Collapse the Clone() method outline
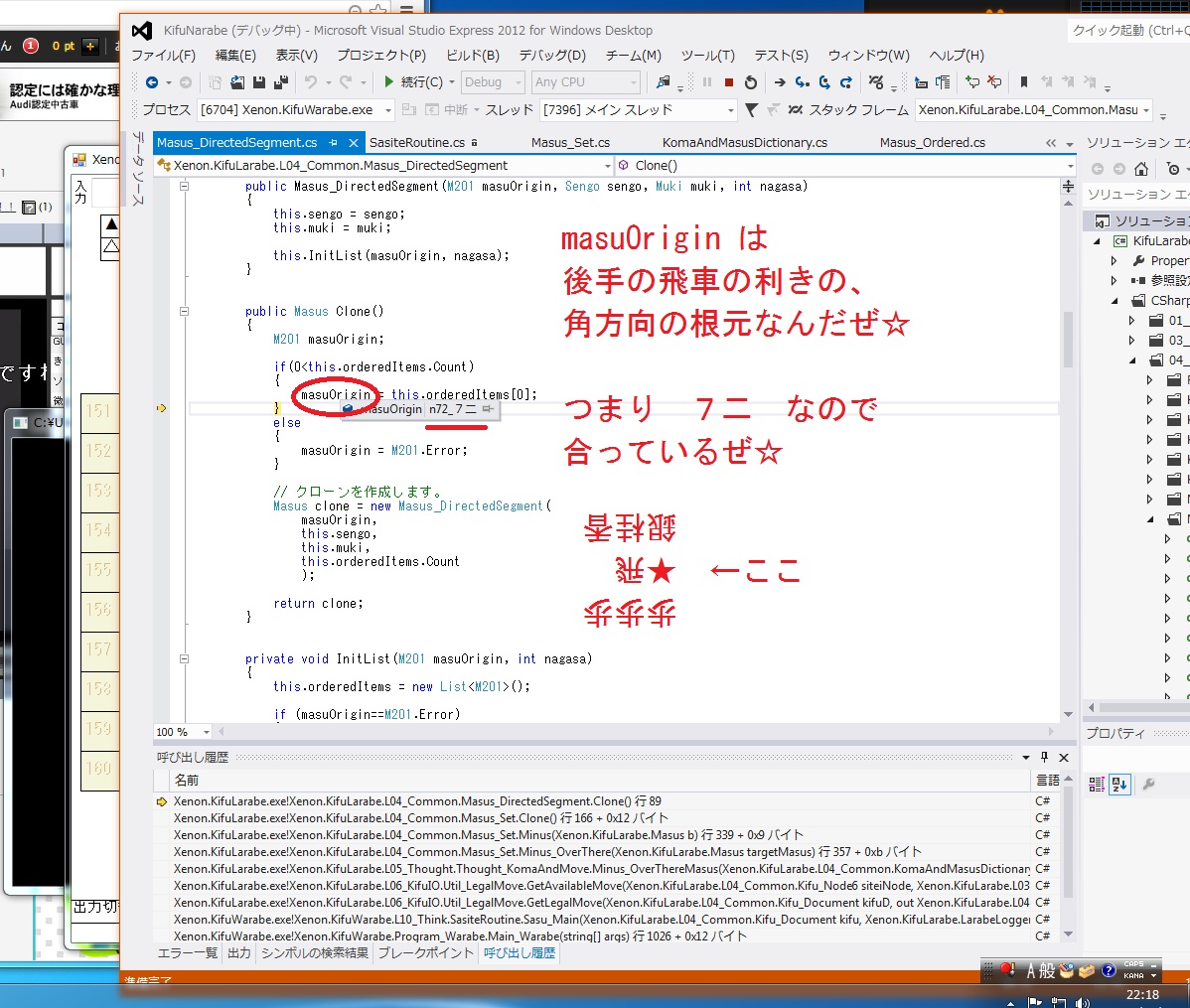 [184, 311]
